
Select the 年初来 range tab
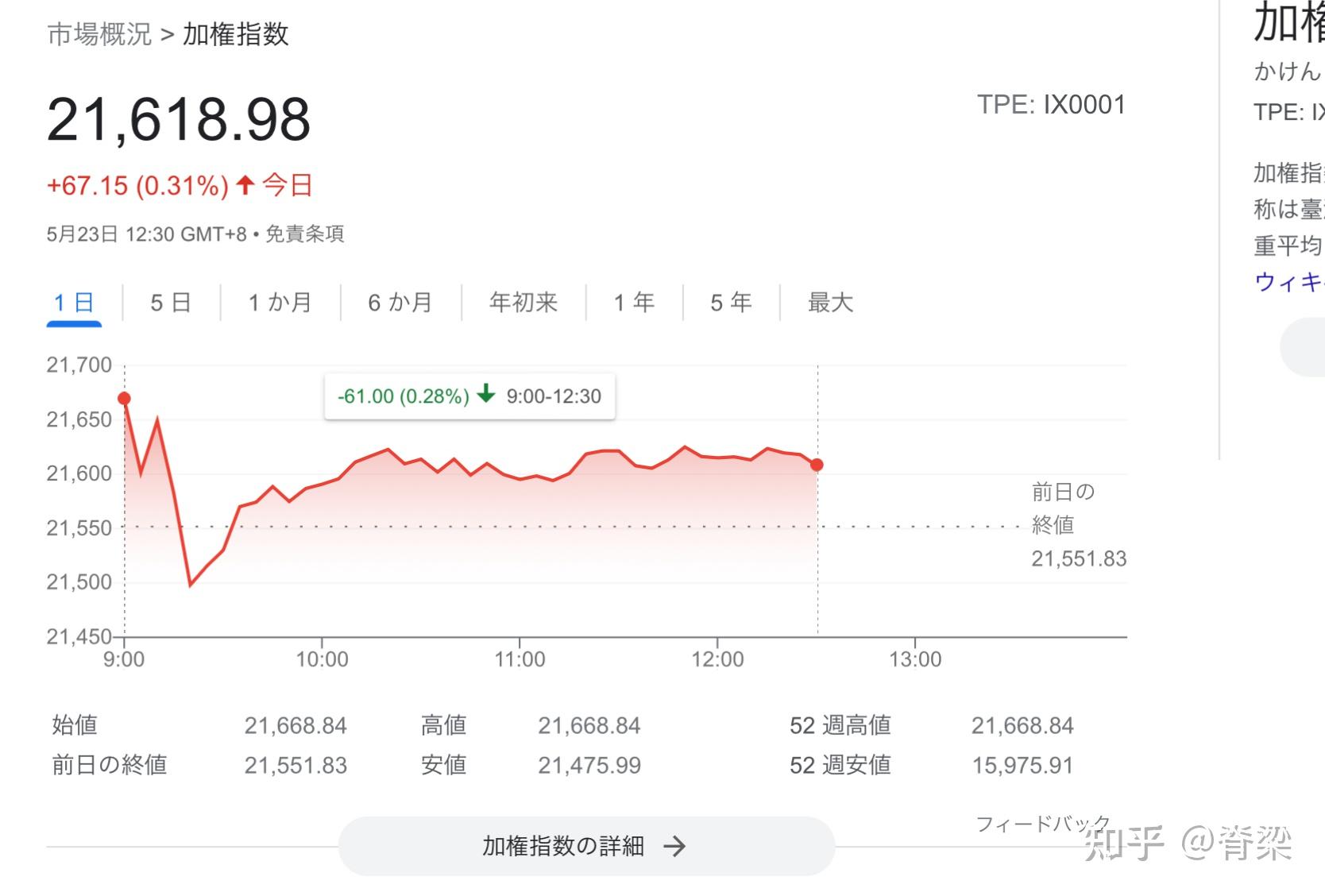(523, 303)
